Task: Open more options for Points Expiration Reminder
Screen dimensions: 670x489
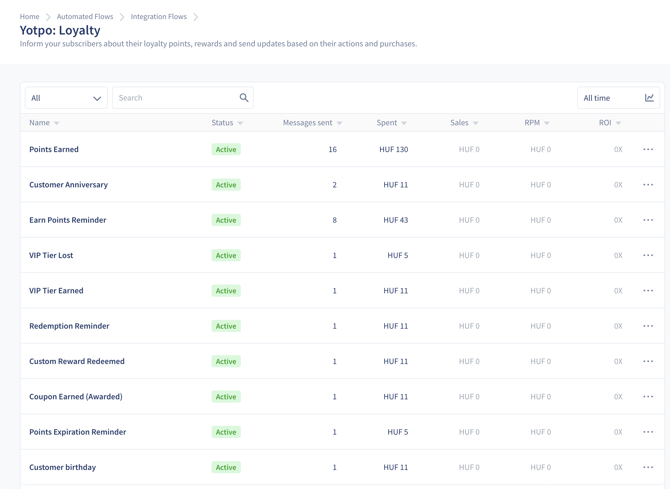Action: coord(648,432)
